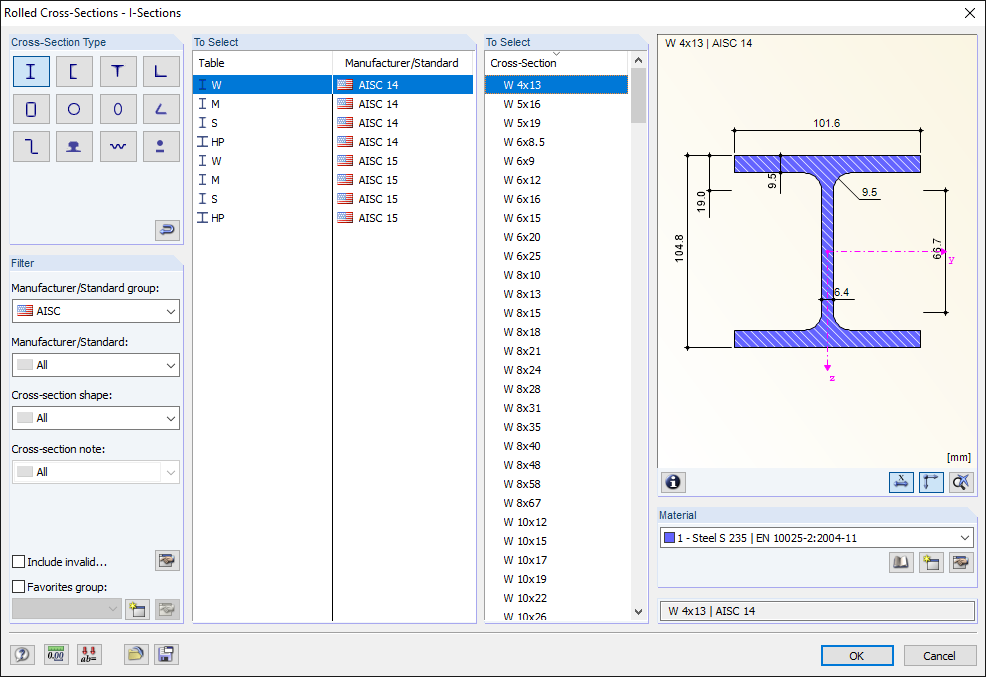Select cross-section W 10x12
The height and width of the screenshot is (677, 986).
click(557, 522)
